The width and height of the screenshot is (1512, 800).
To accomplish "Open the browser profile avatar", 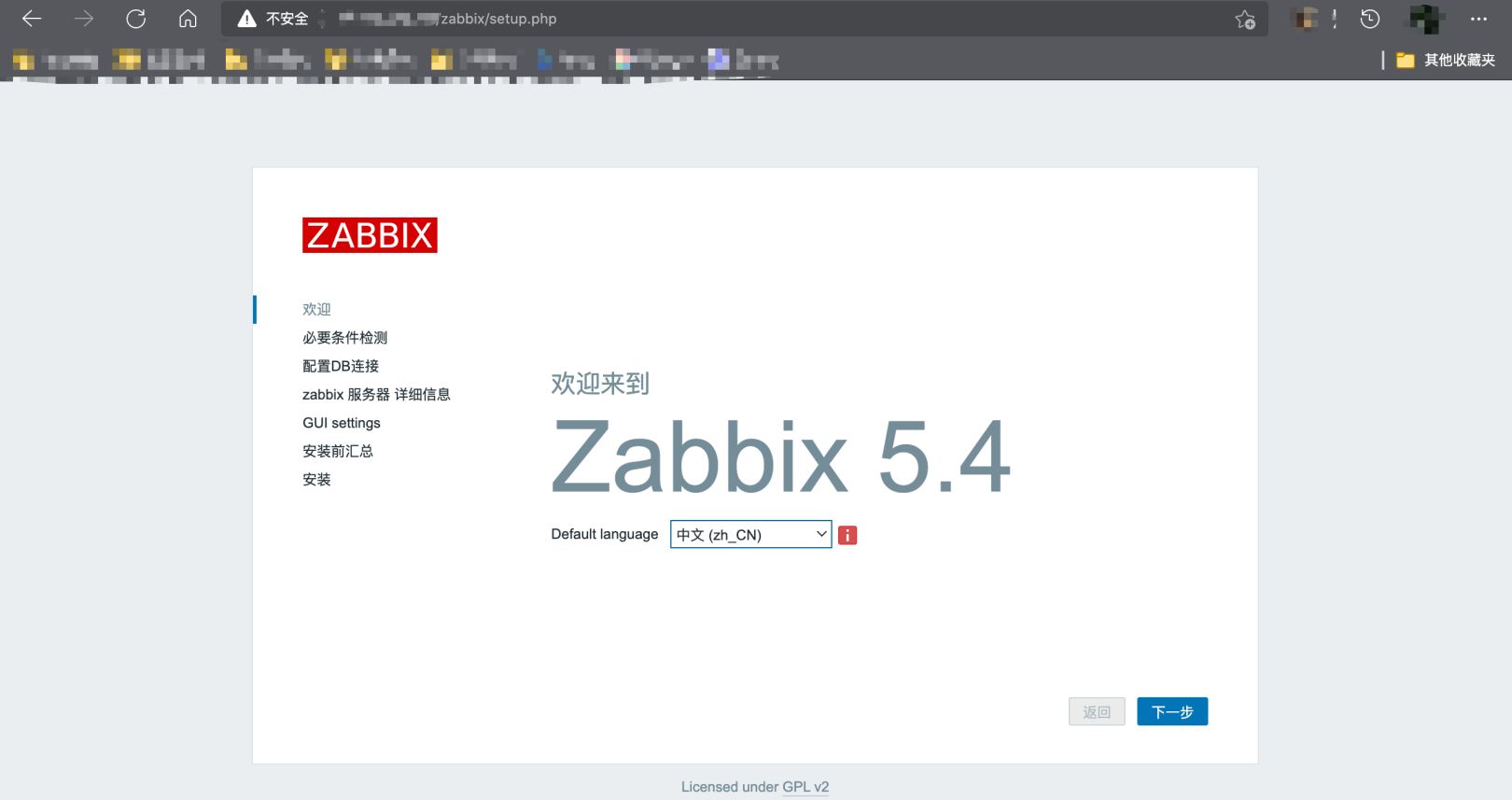I will 1425,19.
